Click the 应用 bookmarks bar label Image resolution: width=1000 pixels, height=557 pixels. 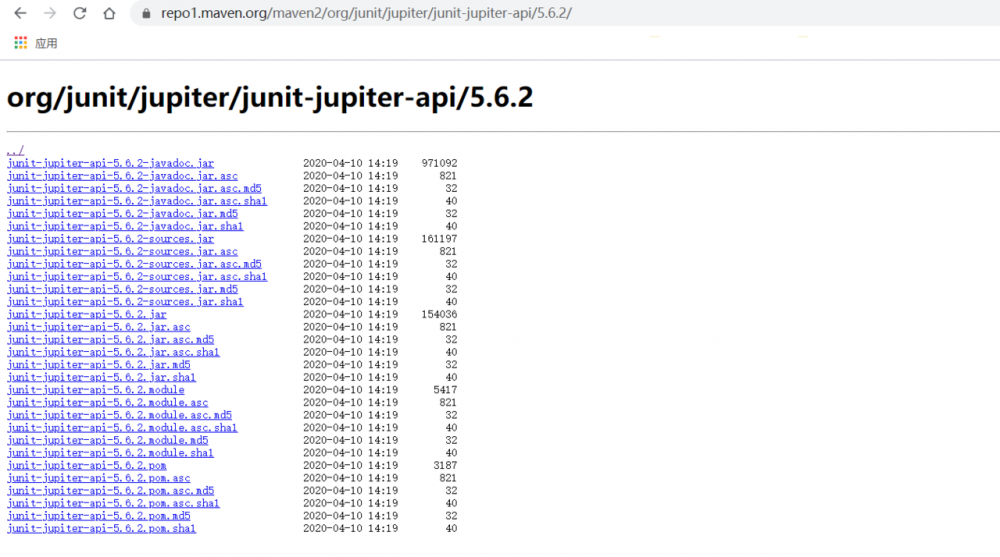(46, 43)
